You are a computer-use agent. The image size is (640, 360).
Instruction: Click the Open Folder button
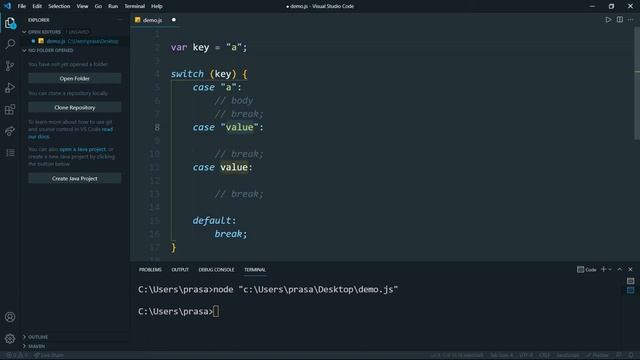pos(75,78)
